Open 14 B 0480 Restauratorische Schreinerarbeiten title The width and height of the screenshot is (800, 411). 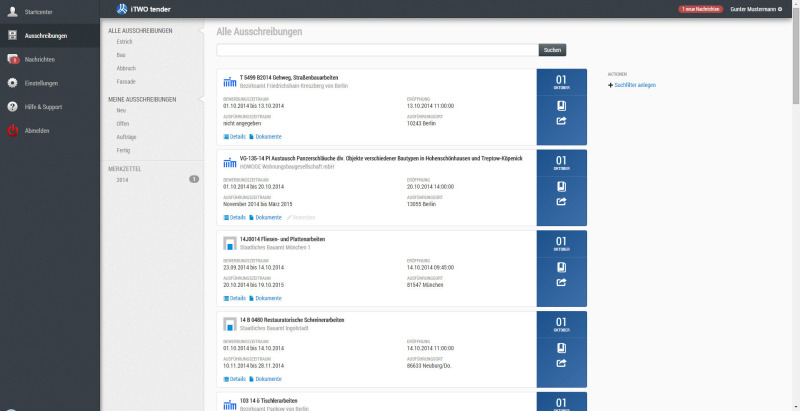pos(292,320)
